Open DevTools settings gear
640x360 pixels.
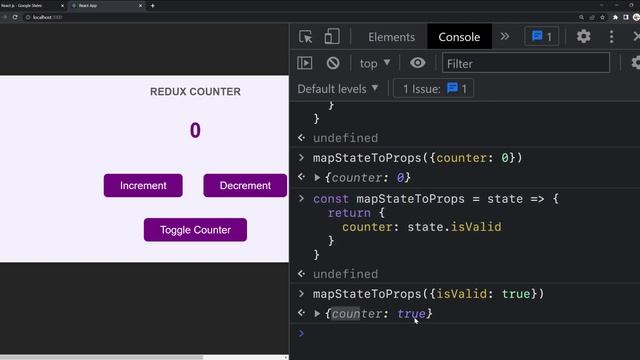point(584,36)
